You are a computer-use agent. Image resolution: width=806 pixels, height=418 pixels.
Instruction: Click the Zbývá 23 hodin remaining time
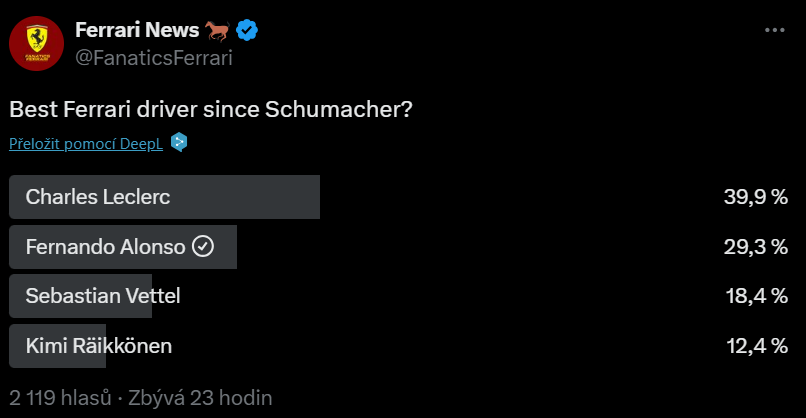coord(200,398)
